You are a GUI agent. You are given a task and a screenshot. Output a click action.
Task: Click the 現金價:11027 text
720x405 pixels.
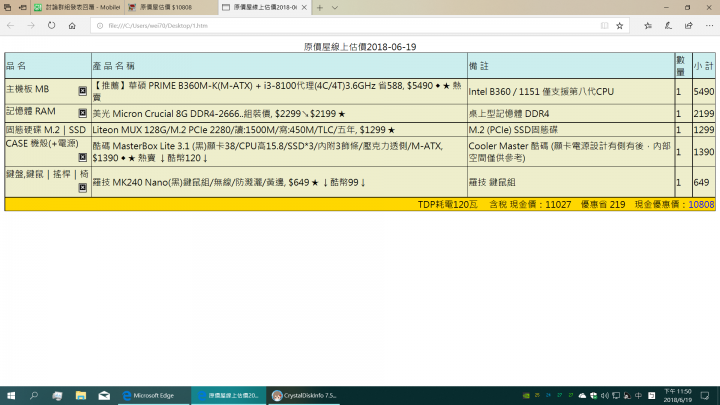pyautogui.click(x=541, y=204)
